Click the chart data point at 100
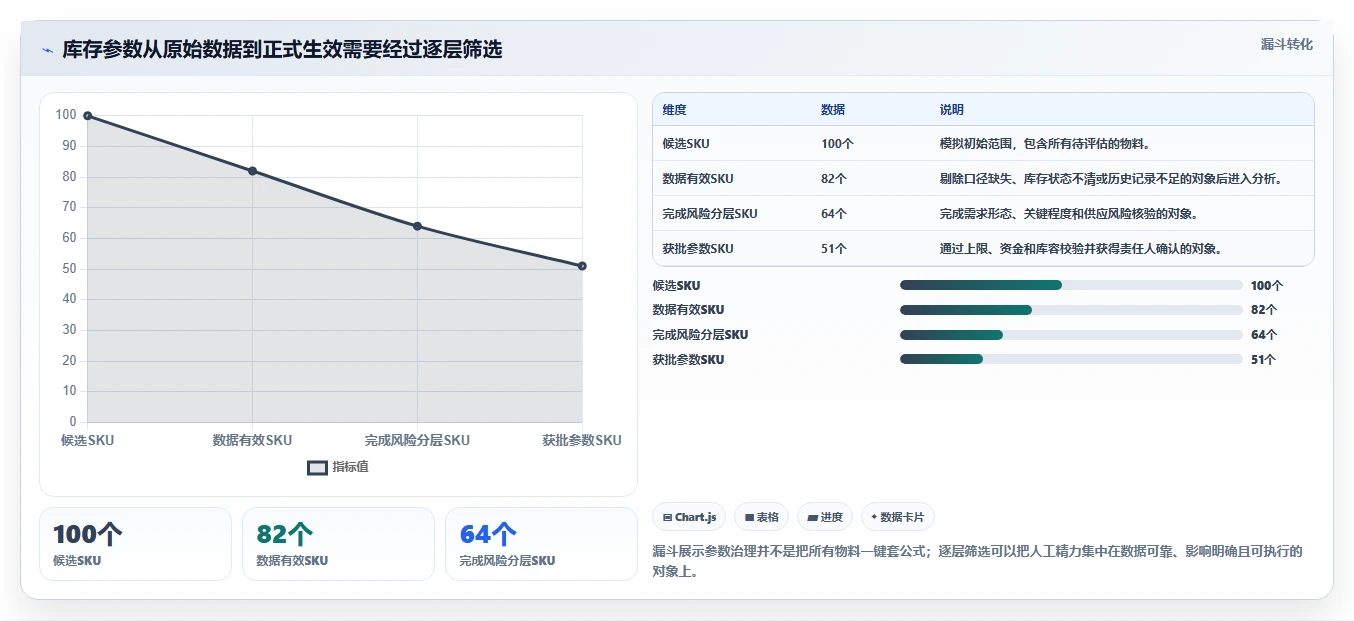This screenshot has height=621, width=1354. tap(88, 116)
